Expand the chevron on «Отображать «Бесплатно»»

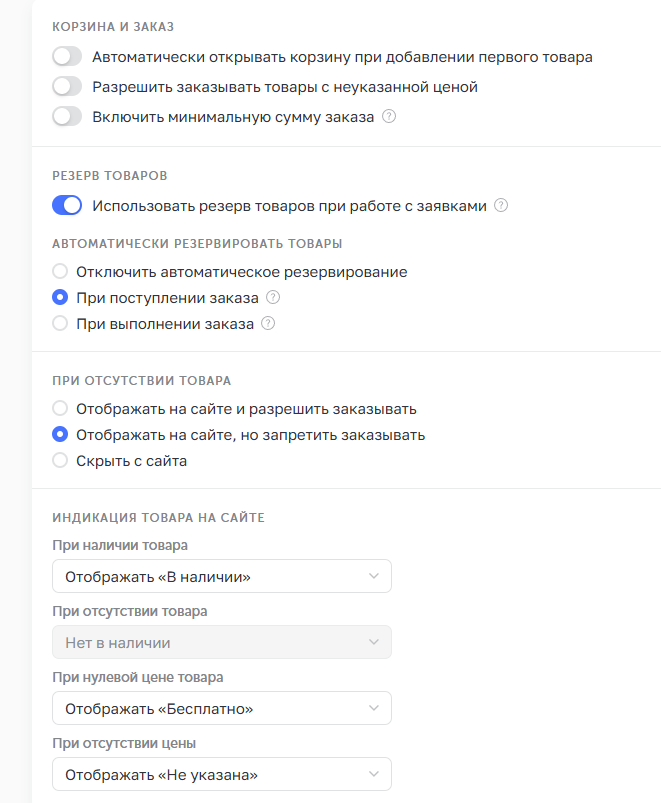[374, 708]
